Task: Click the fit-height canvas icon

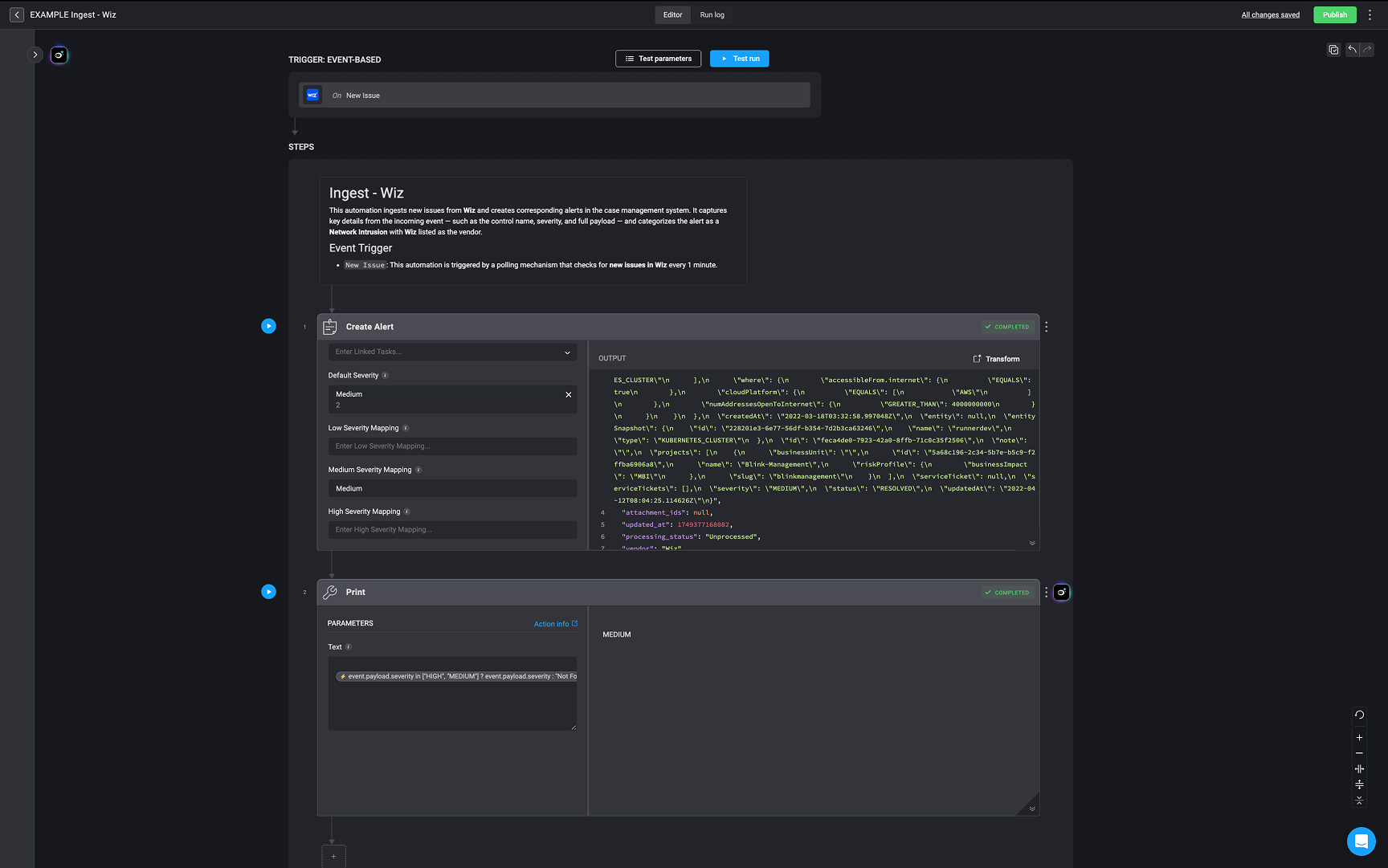Action: [1359, 784]
